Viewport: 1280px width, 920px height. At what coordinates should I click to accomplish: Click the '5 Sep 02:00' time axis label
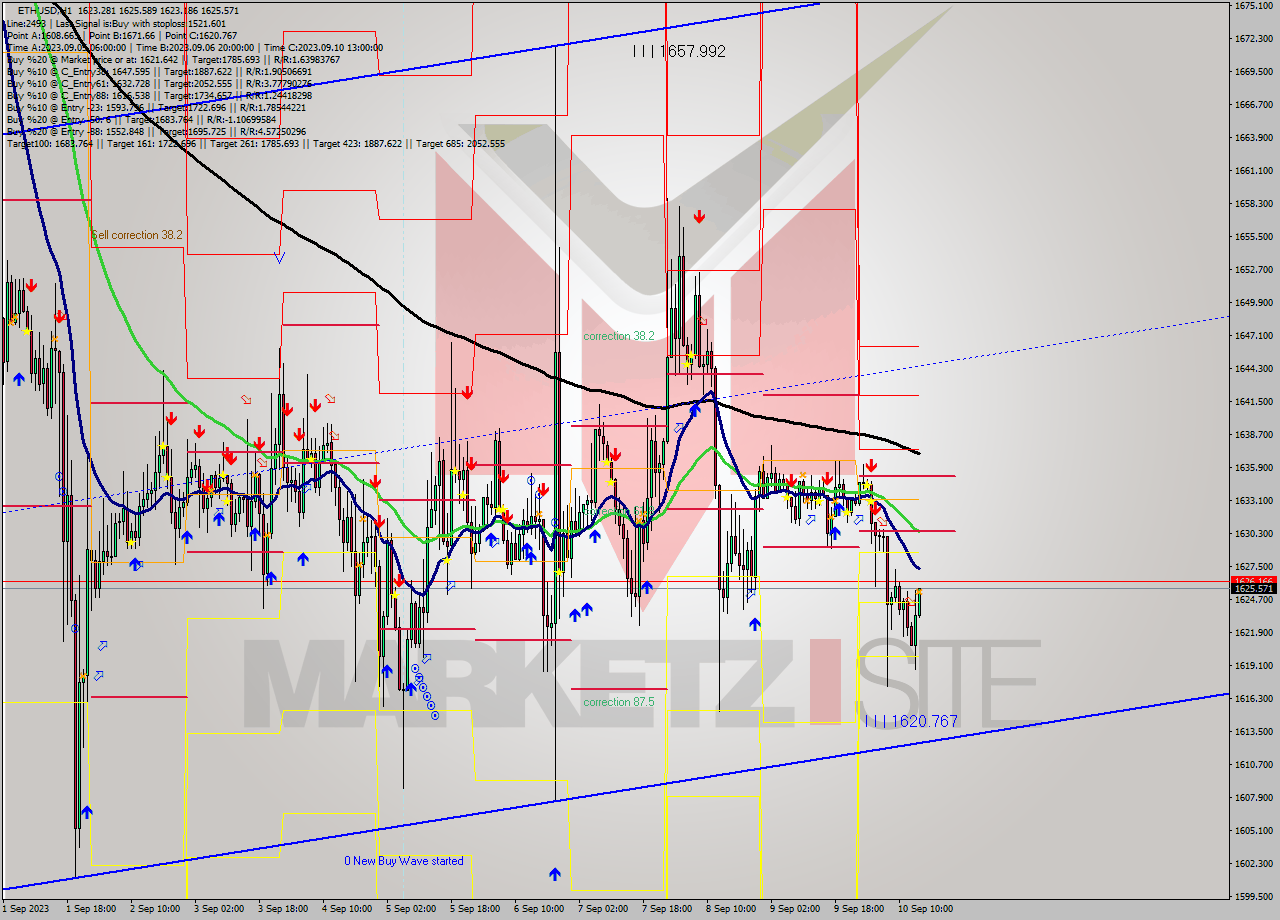click(x=411, y=909)
